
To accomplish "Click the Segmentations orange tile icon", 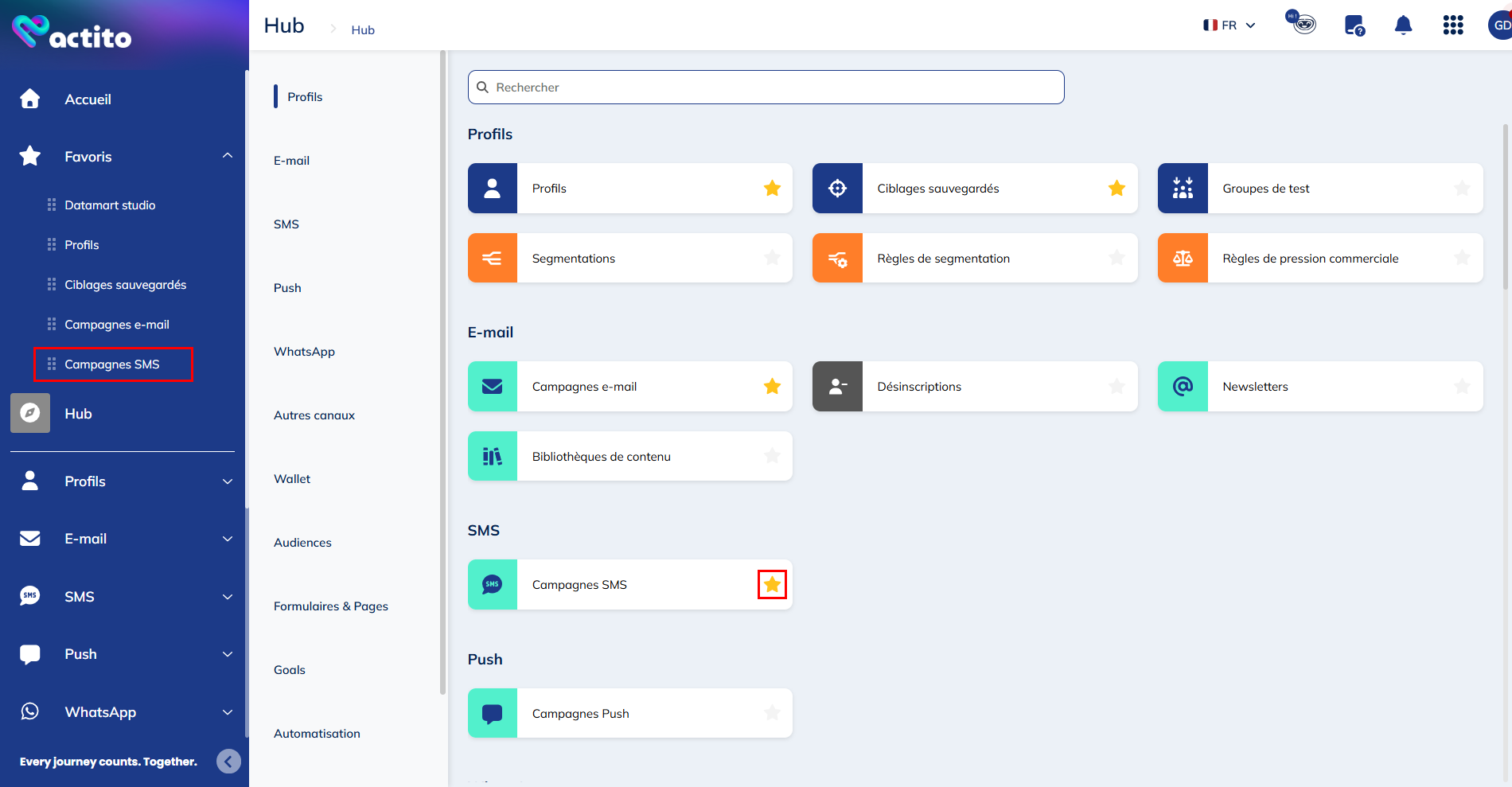I will [x=493, y=258].
